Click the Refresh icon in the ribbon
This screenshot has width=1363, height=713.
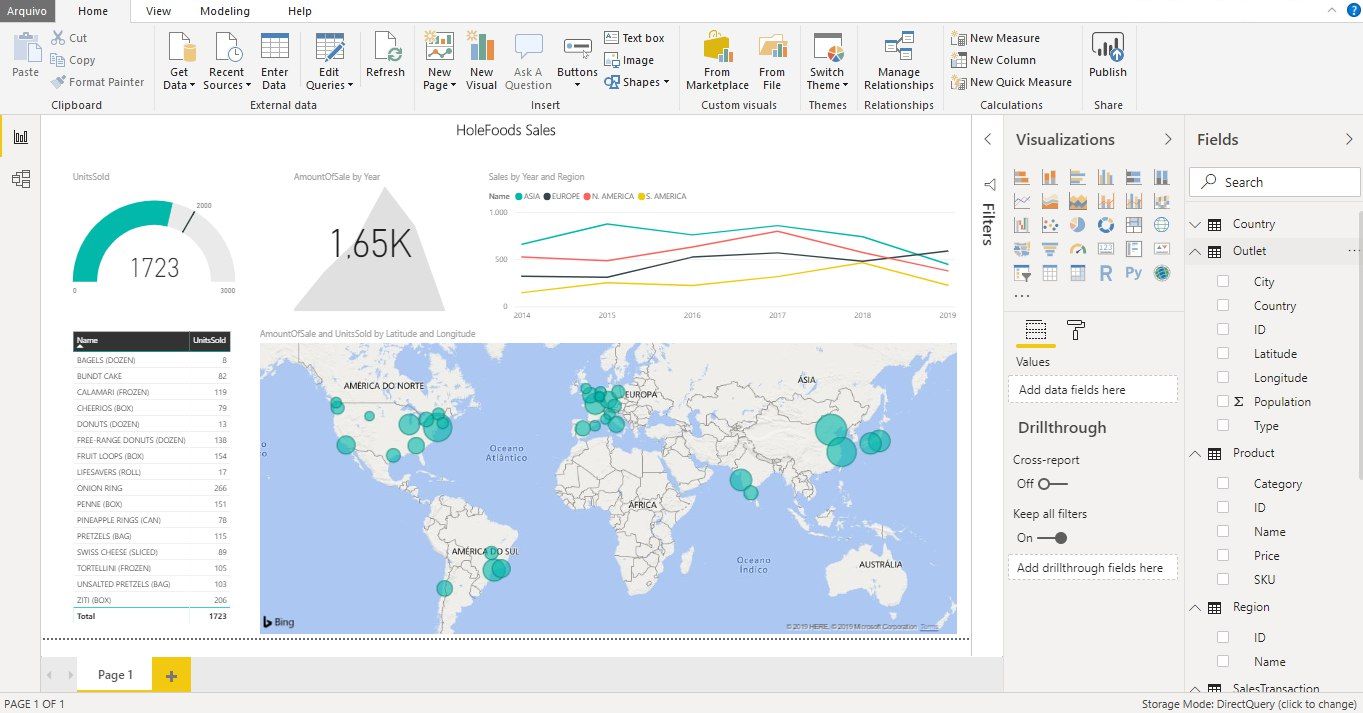[385, 56]
